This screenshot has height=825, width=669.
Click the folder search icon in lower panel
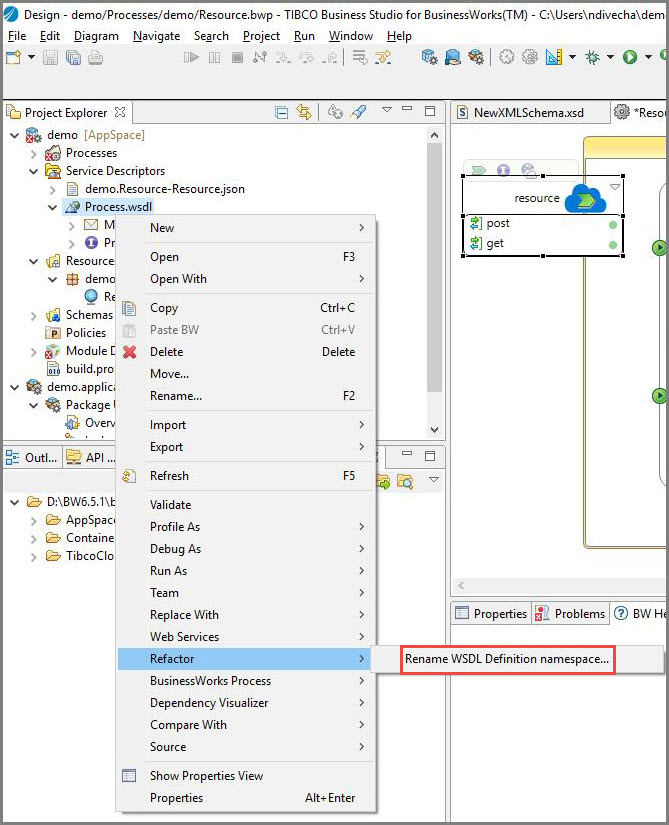[x=405, y=481]
